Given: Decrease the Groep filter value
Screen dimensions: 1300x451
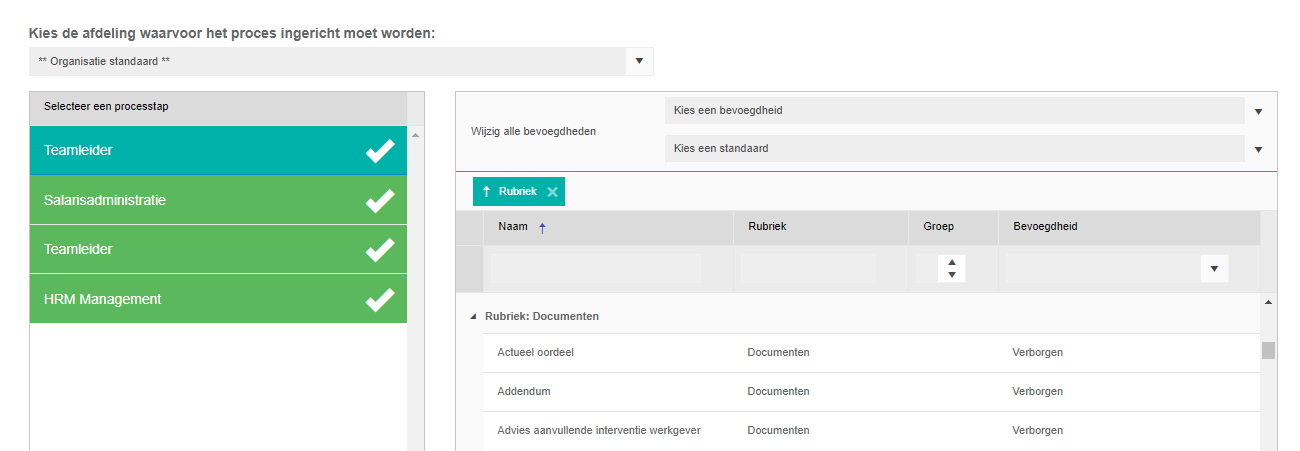Looking at the screenshot, I should [952, 274].
